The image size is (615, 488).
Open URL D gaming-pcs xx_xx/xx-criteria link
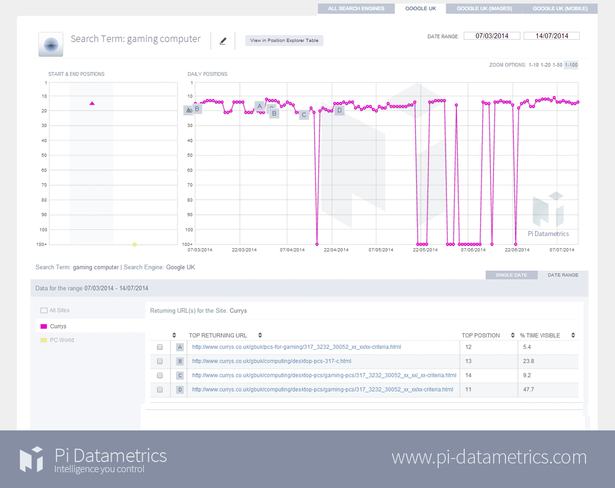click(x=322, y=389)
